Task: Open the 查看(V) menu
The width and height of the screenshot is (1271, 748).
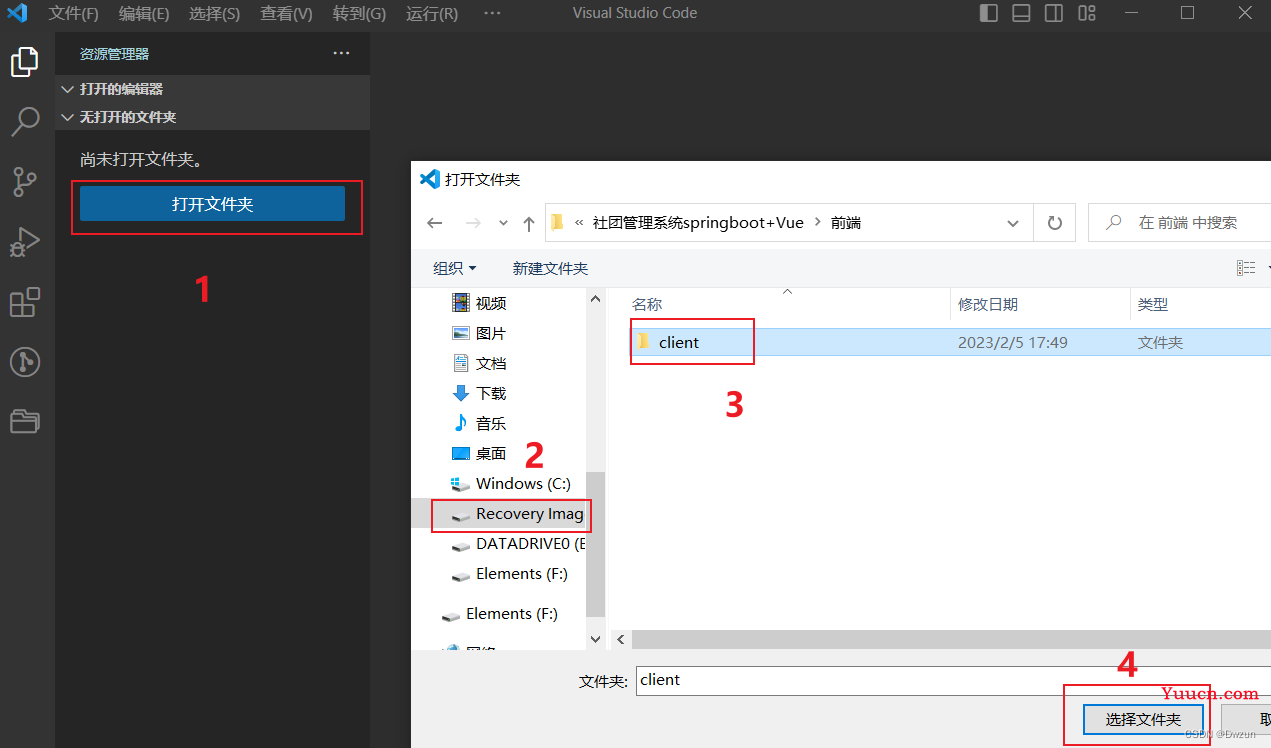Action: [286, 13]
